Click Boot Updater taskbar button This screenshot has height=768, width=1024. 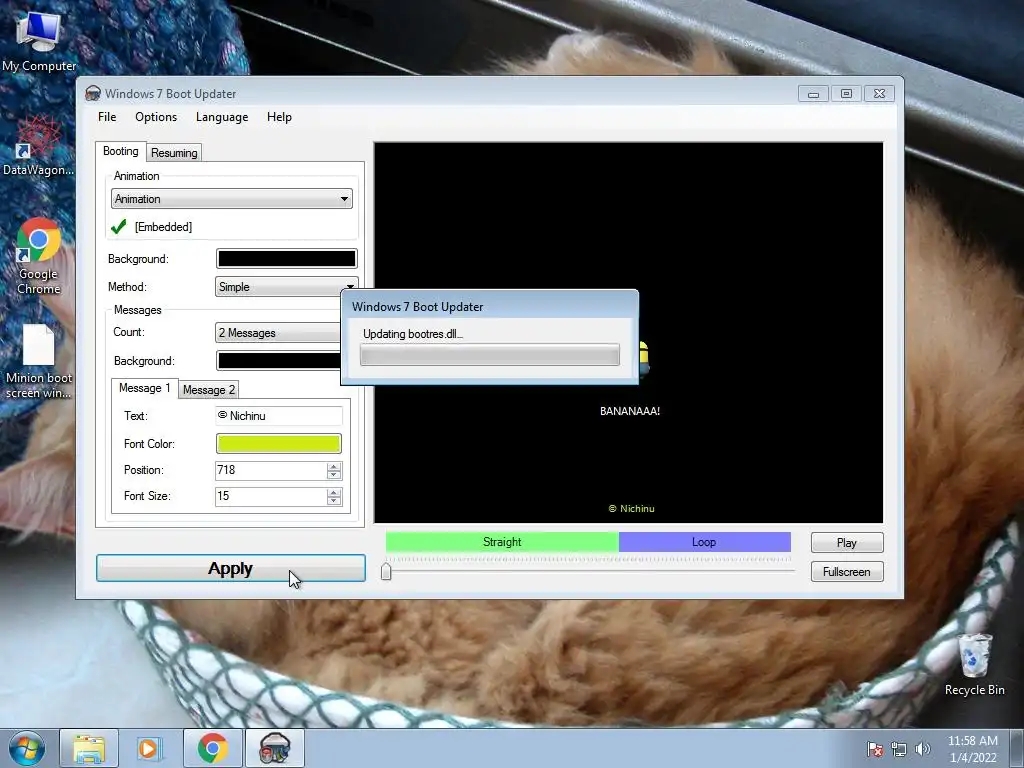point(274,748)
